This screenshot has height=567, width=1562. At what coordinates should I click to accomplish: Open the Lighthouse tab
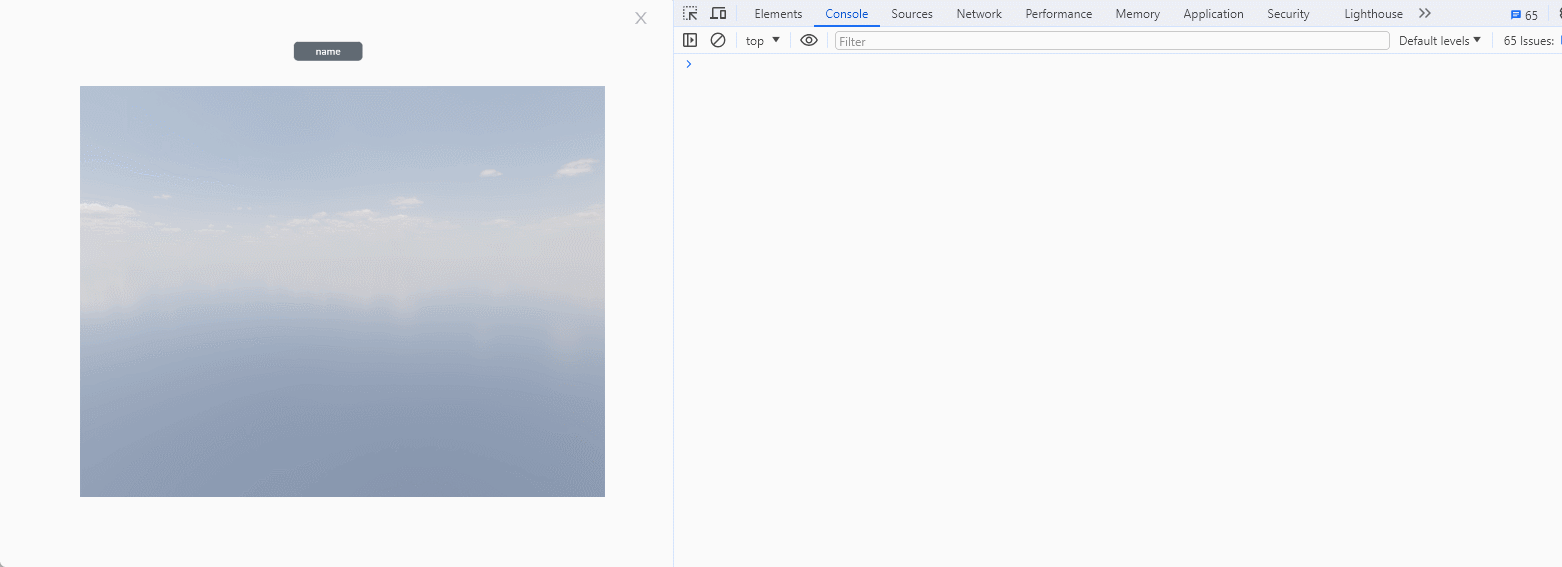click(1373, 14)
